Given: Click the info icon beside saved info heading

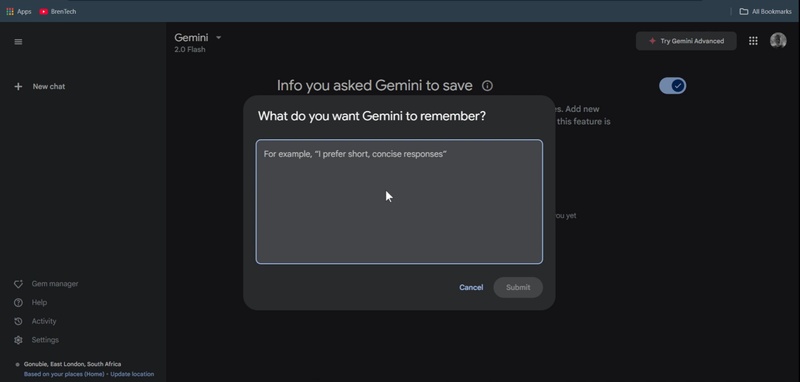Looking at the screenshot, I should pyautogui.click(x=487, y=86).
